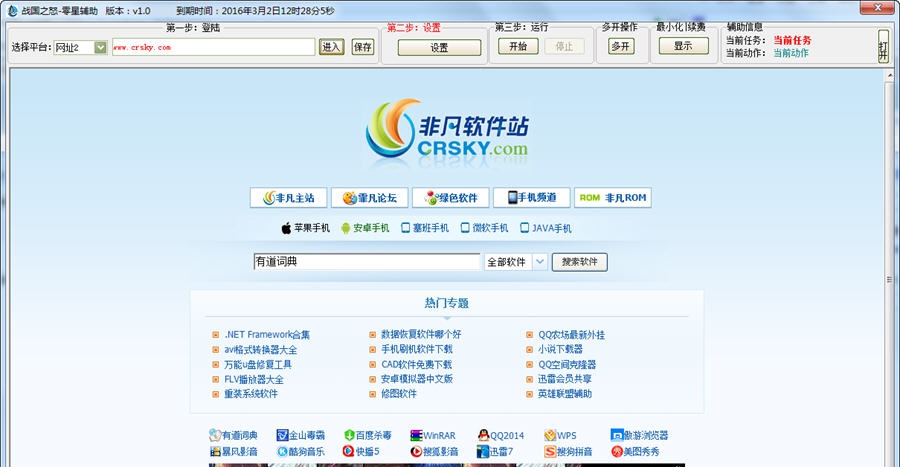
Task: Click the 搜狐影音 icon
Action: click(x=416, y=452)
